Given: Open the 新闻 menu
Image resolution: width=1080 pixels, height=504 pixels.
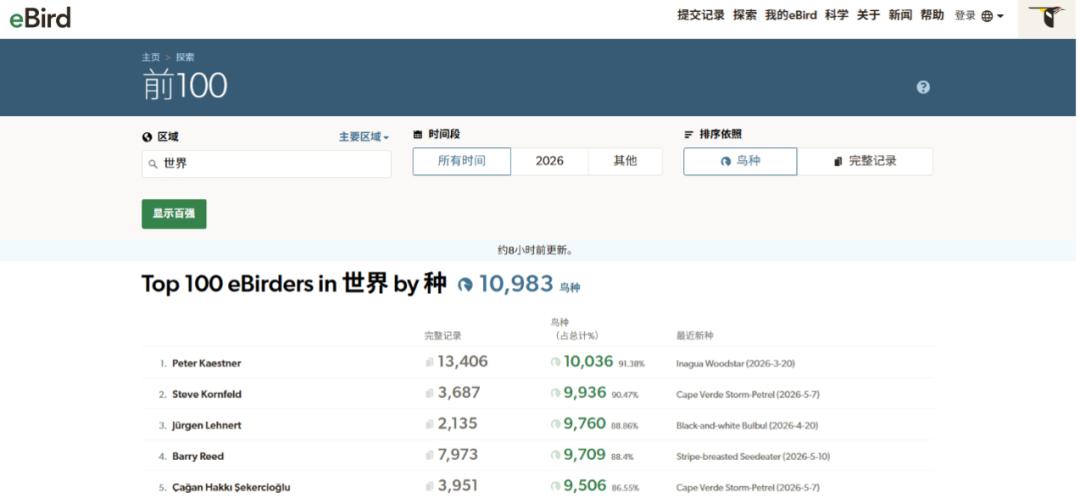Looking at the screenshot, I should (x=900, y=15).
